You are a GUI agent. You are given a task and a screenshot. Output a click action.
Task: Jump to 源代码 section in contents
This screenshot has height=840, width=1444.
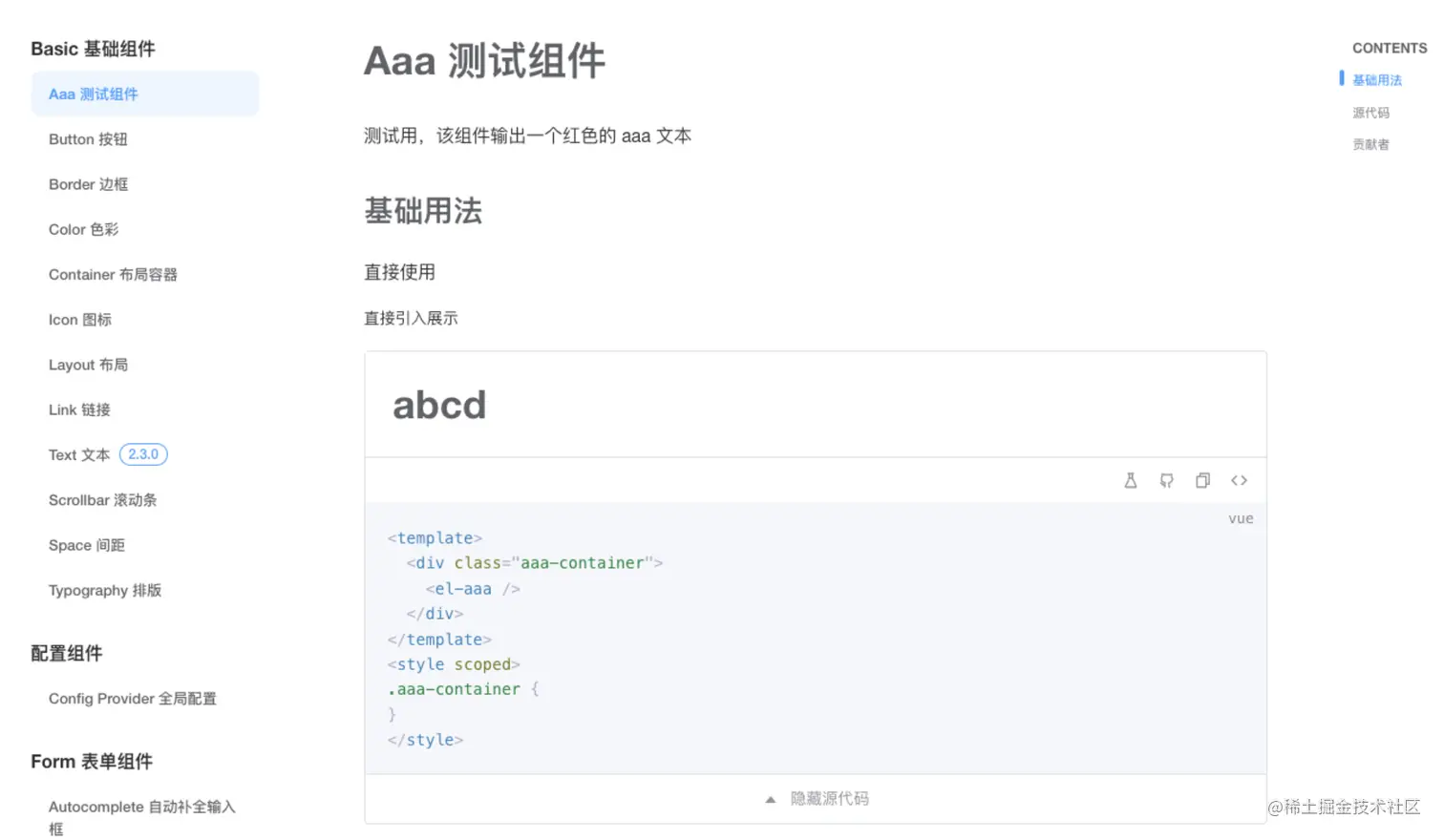click(1371, 113)
